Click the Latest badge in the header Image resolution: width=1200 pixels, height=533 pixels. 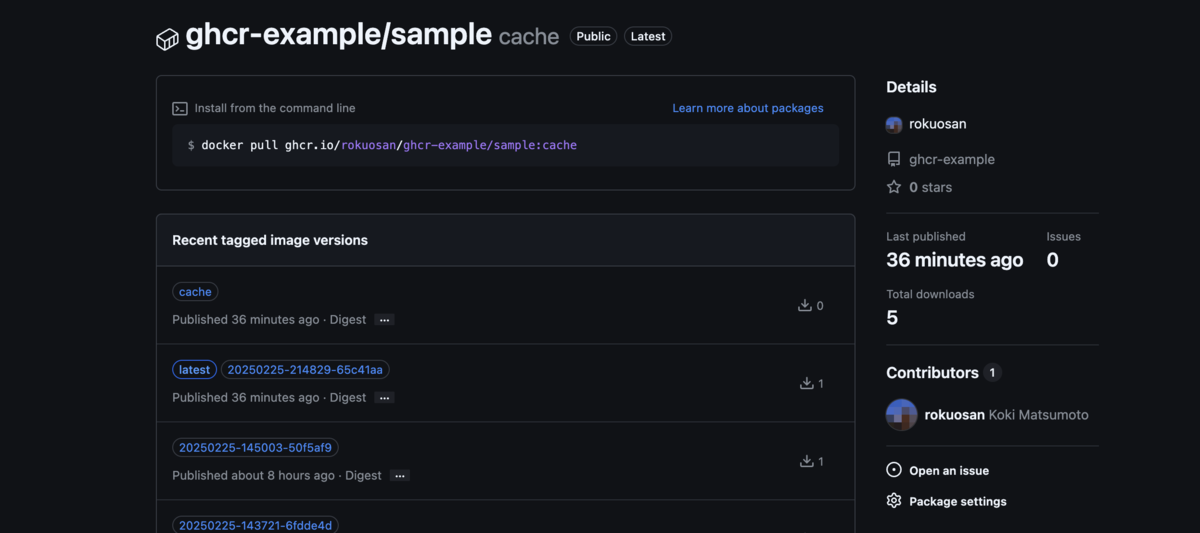point(648,36)
